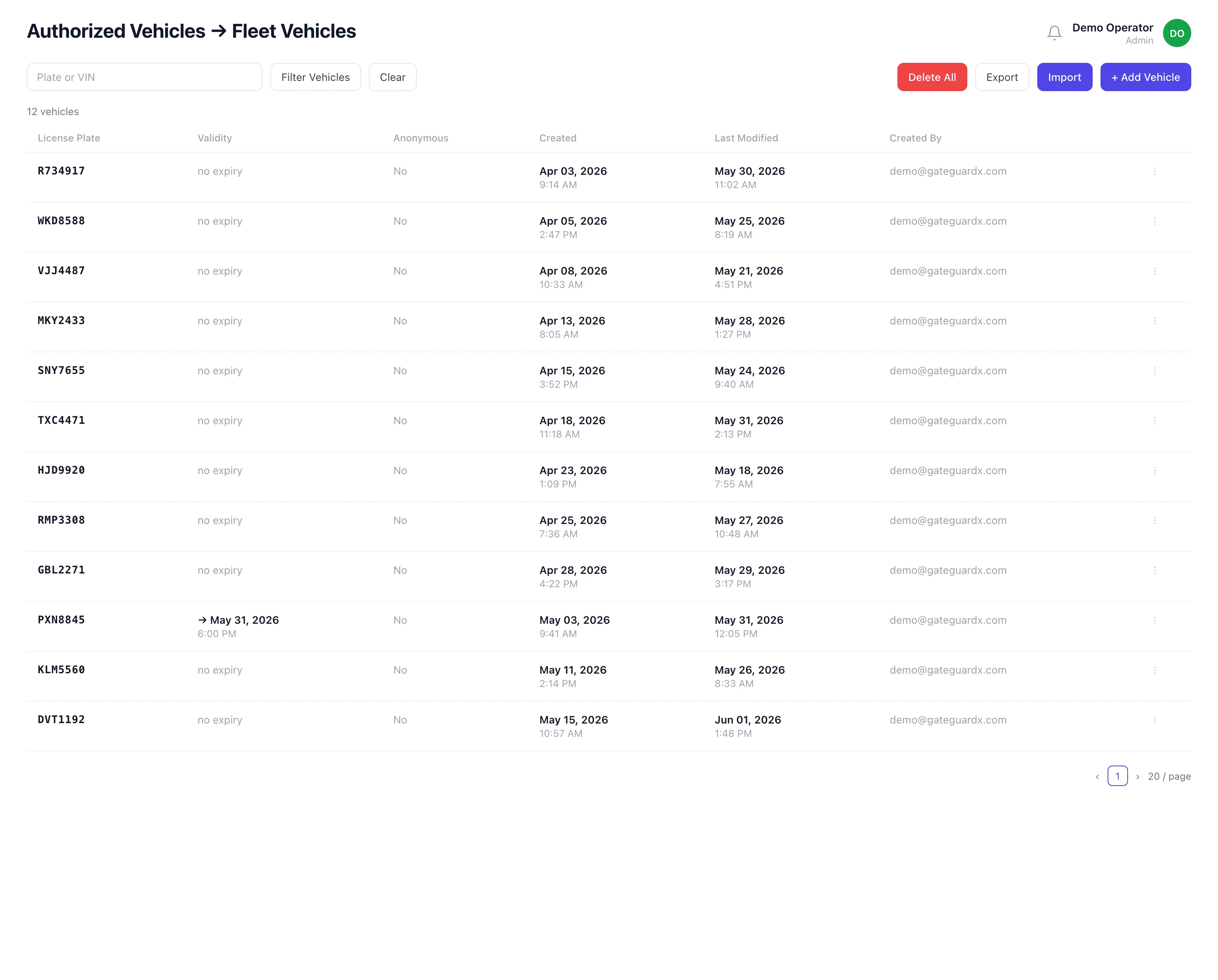Click Authorized Vehicles → Fleet Vehicles heading
The width and height of the screenshot is (1218, 980).
[191, 31]
